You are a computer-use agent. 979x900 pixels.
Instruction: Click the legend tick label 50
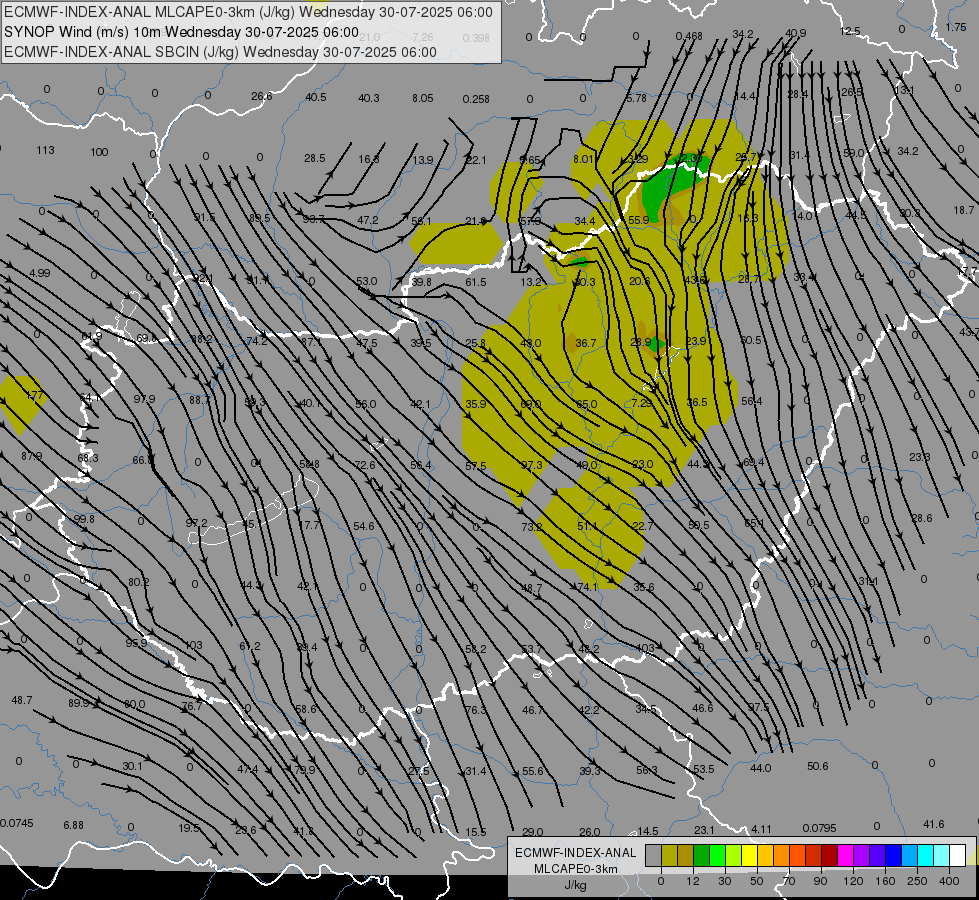coord(757,881)
